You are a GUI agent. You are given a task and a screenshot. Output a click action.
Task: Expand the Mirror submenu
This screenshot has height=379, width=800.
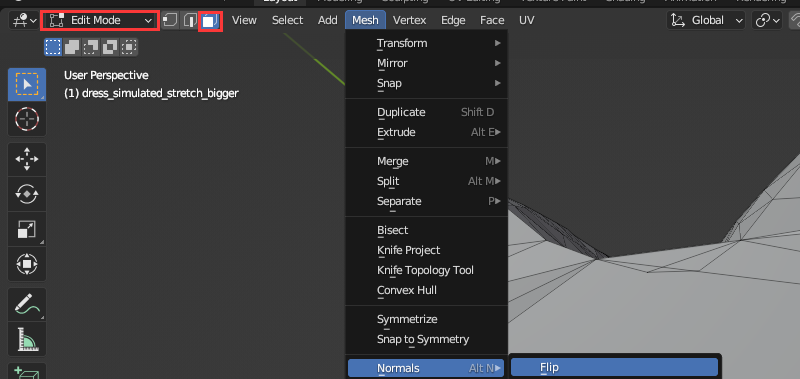427,63
